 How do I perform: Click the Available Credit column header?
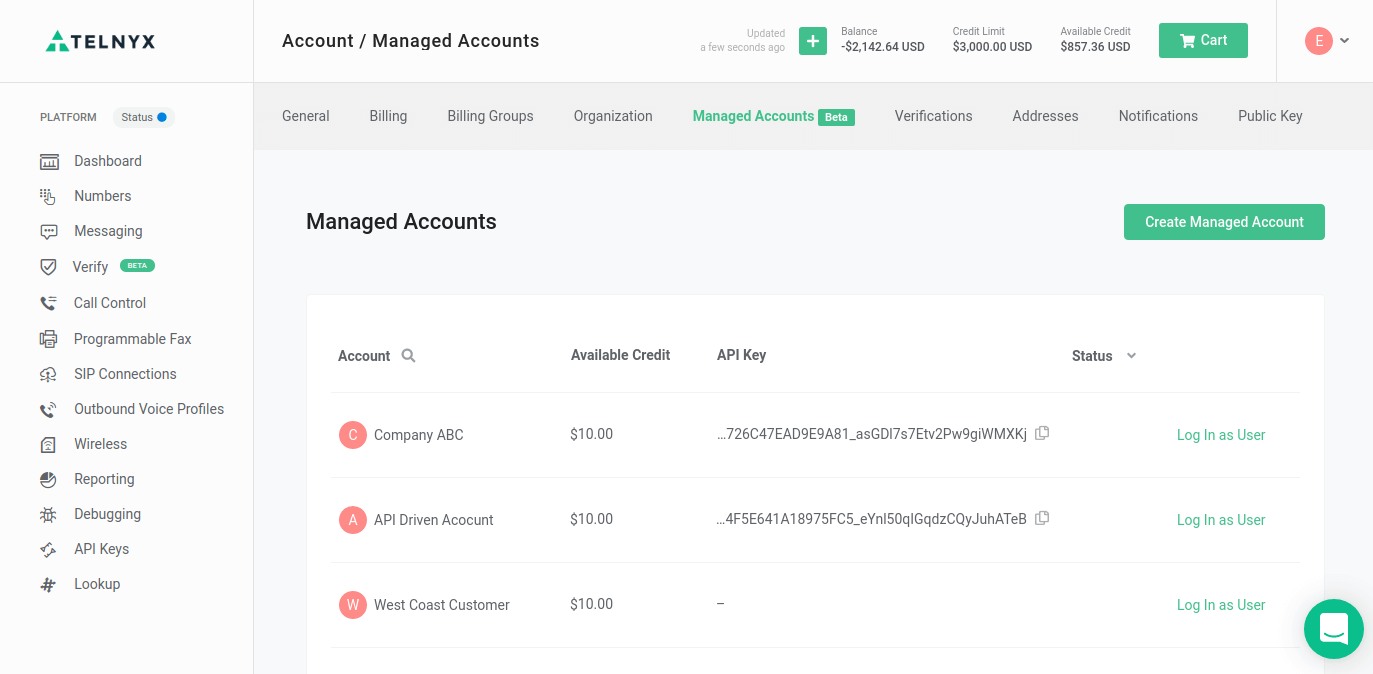620,355
